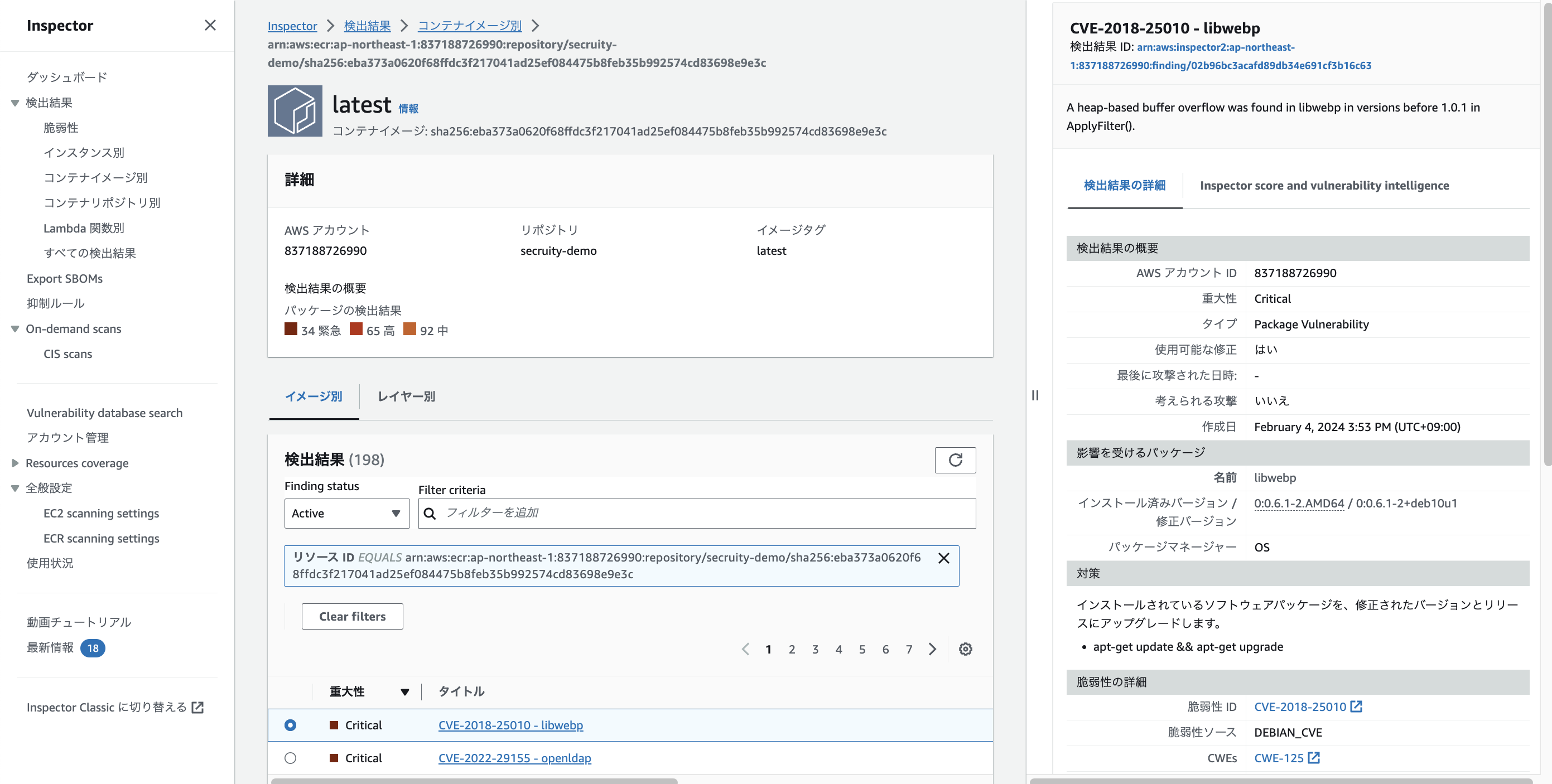Viewport: 1552px width, 784px height.
Task: Open external link icon beside CWE-125
Action: 1314,757
